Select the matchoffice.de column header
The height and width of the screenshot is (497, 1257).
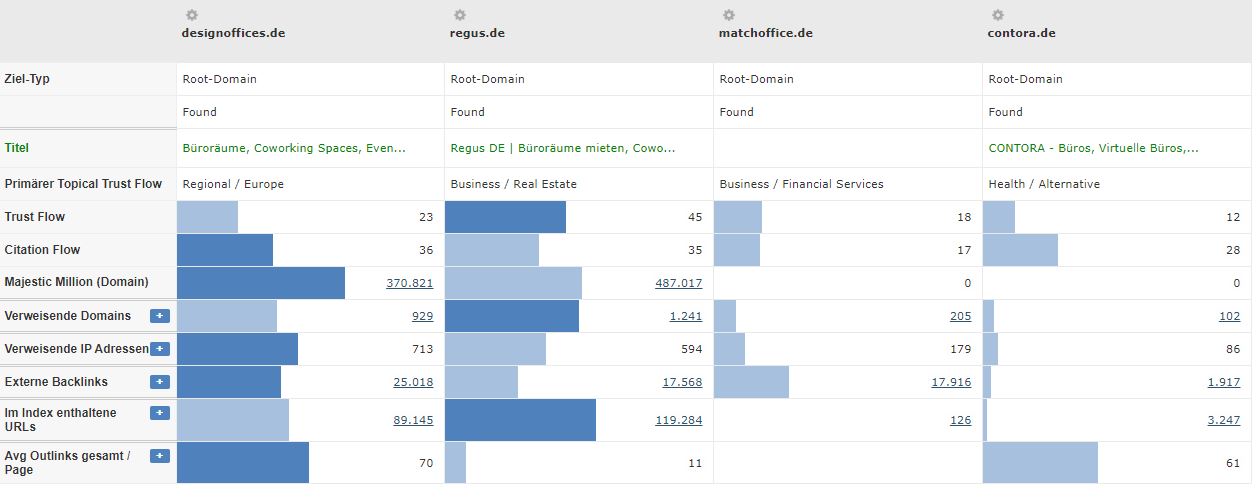click(x=766, y=33)
